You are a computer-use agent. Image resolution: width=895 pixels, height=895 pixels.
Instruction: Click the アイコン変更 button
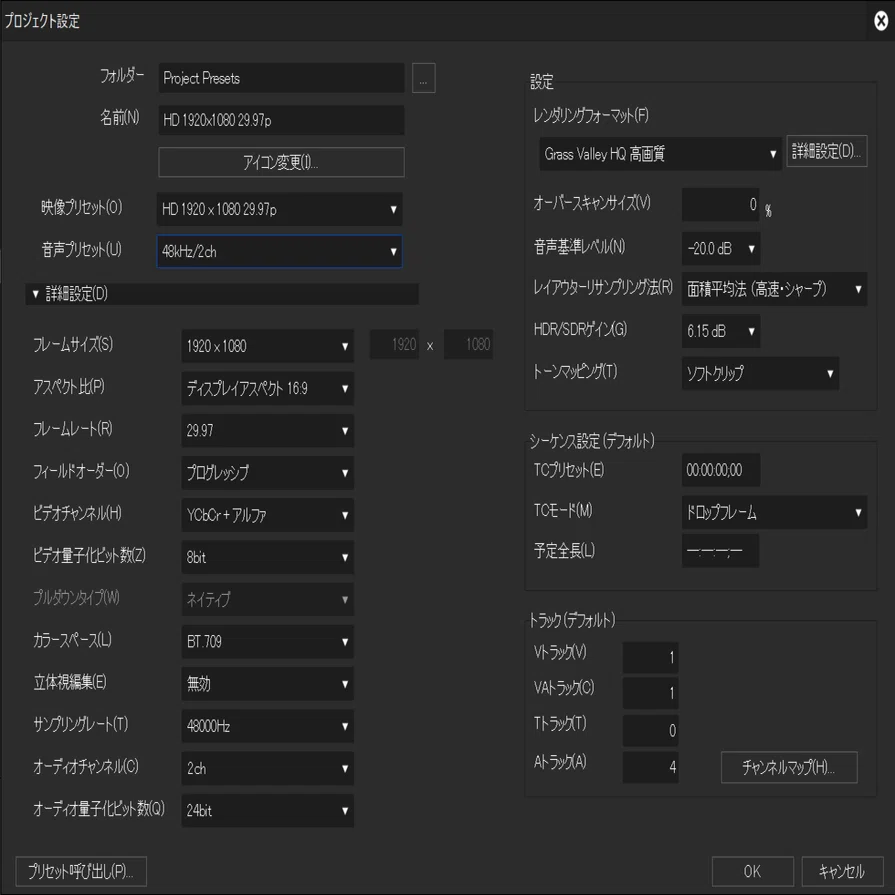[x=281, y=163]
